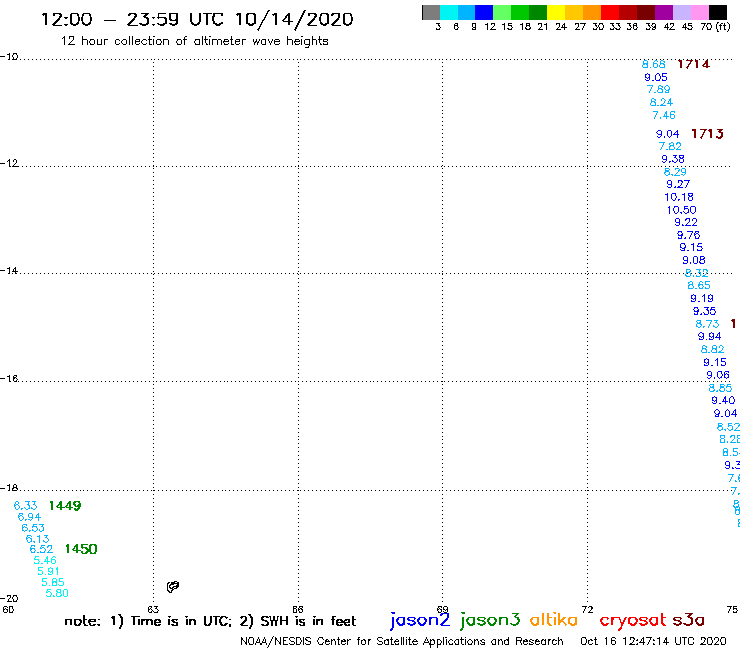The image size is (740, 650).
Task: Click the wave height value 9.27
Action: pyautogui.click(x=678, y=184)
